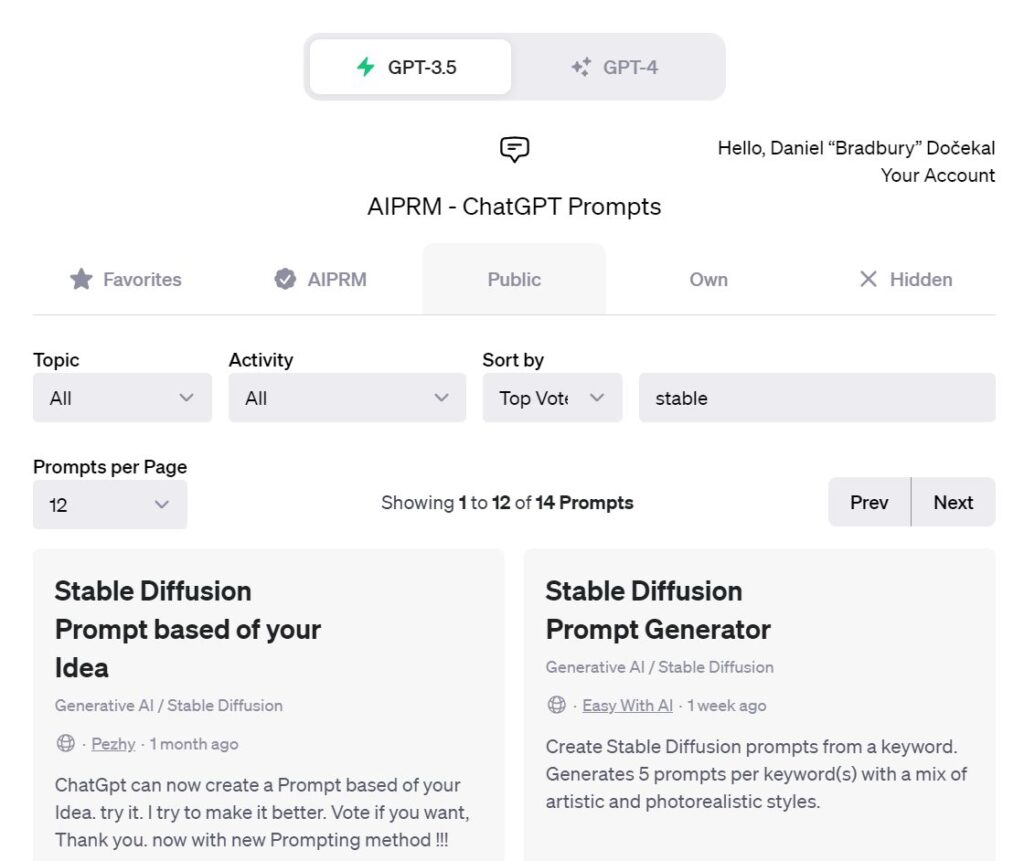1024x861 pixels.
Task: Go to the Next page of prompts
Action: (x=953, y=502)
